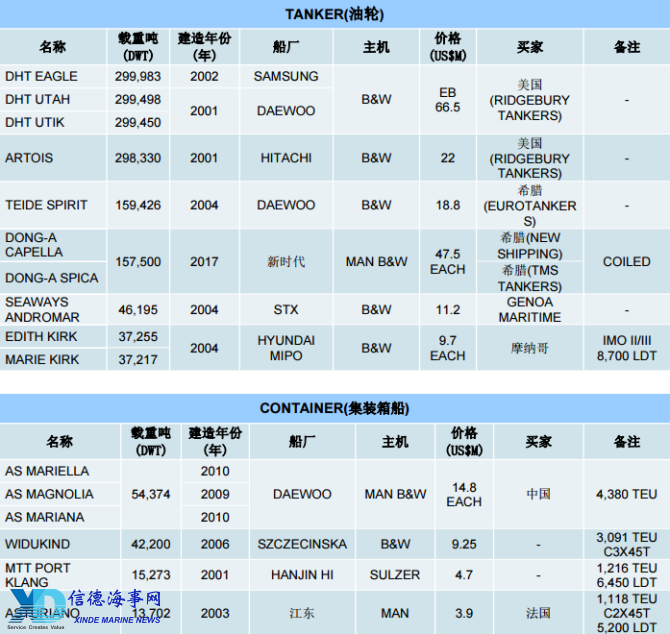
Task: Select the 法国 buyer cell
Action: [x=538, y=613]
